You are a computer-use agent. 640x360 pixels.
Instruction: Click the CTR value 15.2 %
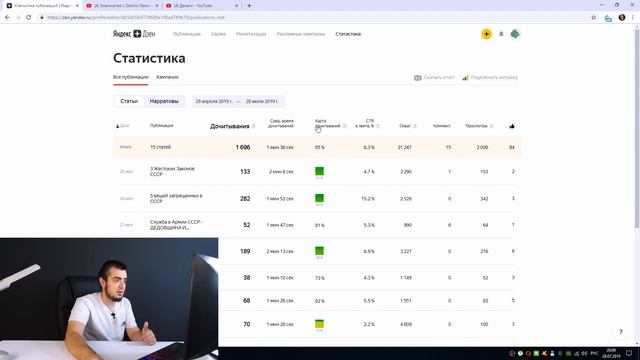[368, 199]
